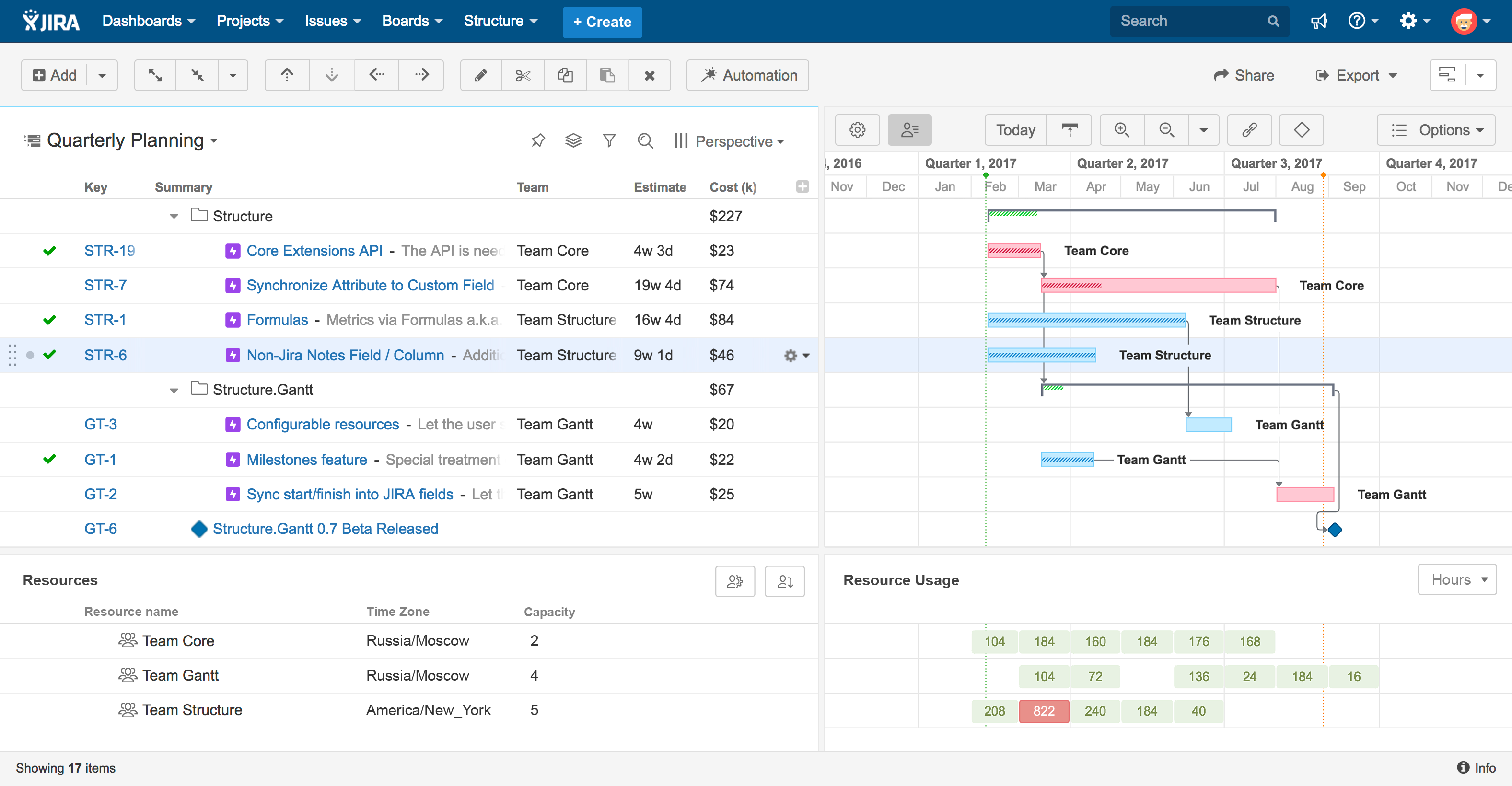
Task: Open the Structure.Gantt 0.7 Beta Released link
Action: pyautogui.click(x=325, y=529)
